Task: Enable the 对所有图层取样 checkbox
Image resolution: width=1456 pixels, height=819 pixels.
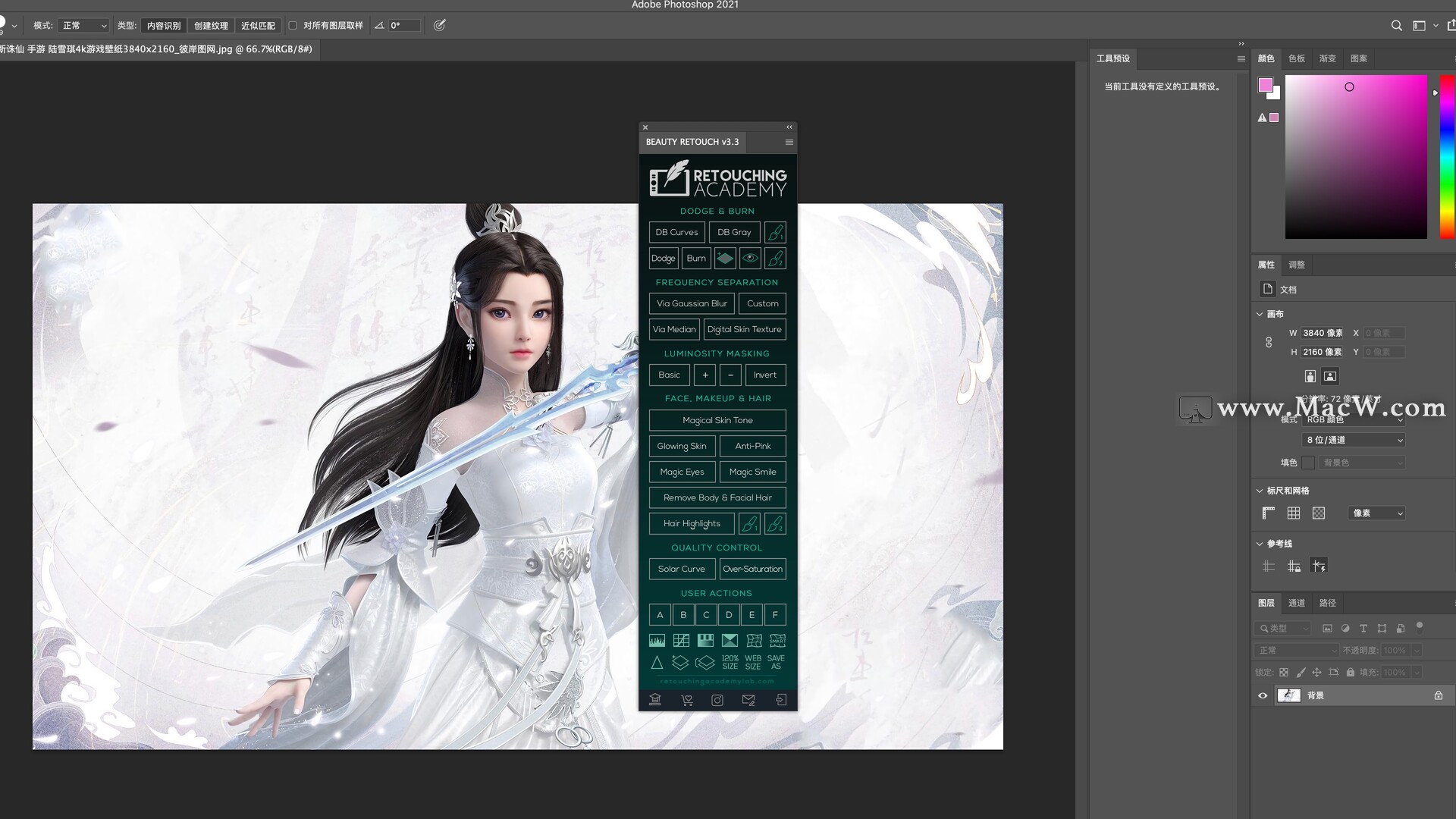Action: [293, 26]
